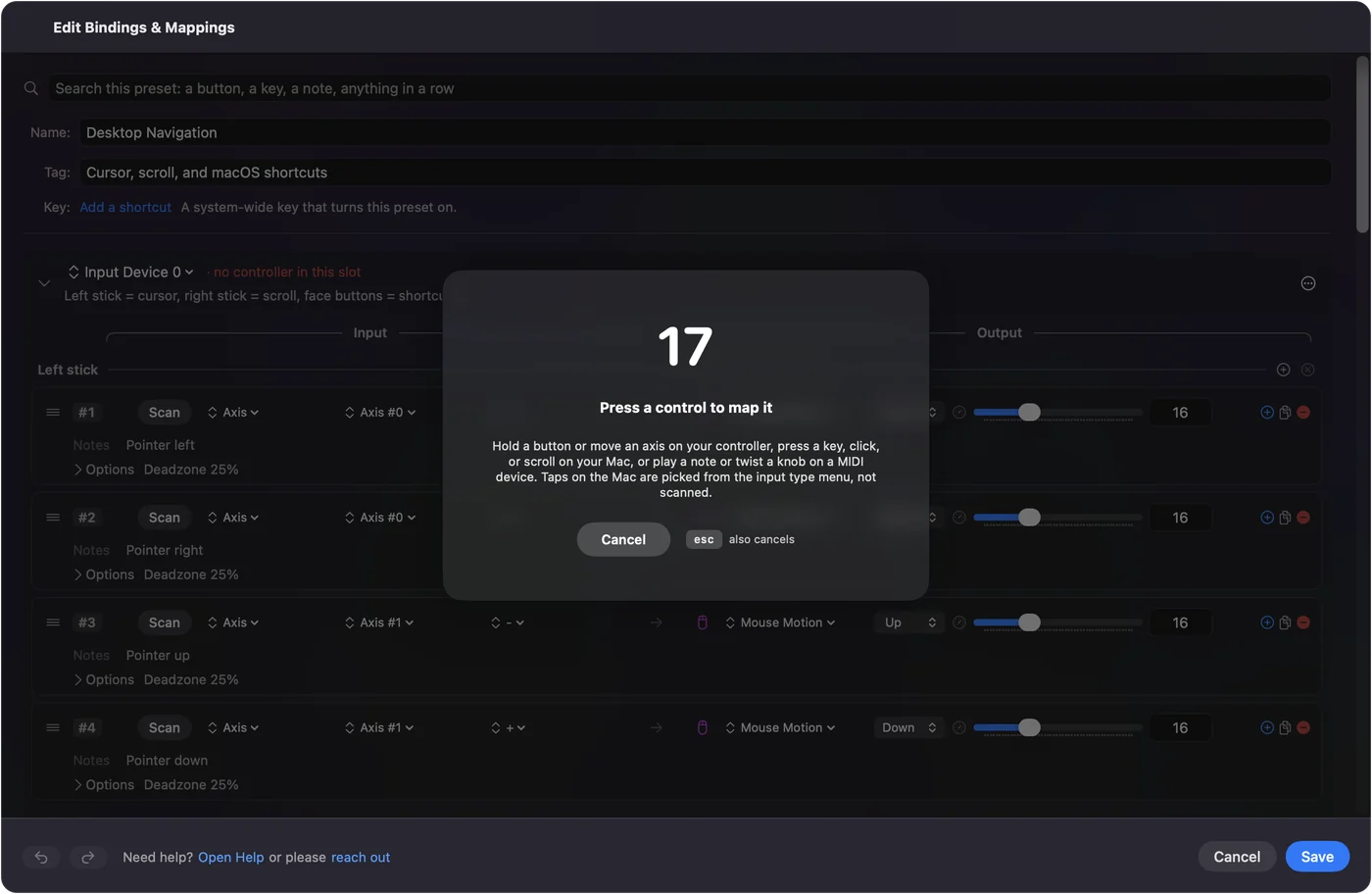The image size is (1372, 894).
Task: Click the redo arrow in the bottom bar
Action: point(87,857)
